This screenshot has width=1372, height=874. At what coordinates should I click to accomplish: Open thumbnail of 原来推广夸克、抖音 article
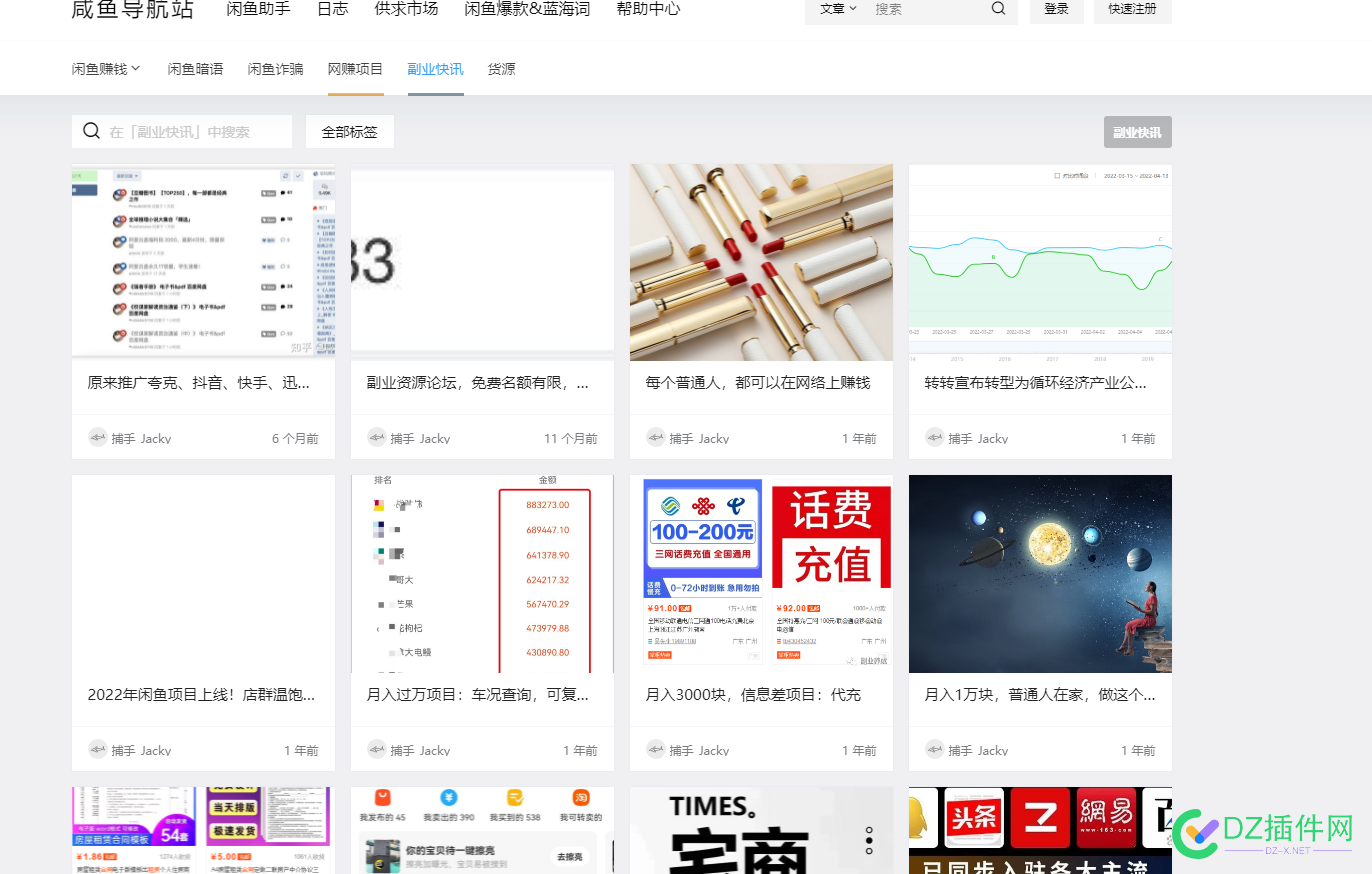203,262
